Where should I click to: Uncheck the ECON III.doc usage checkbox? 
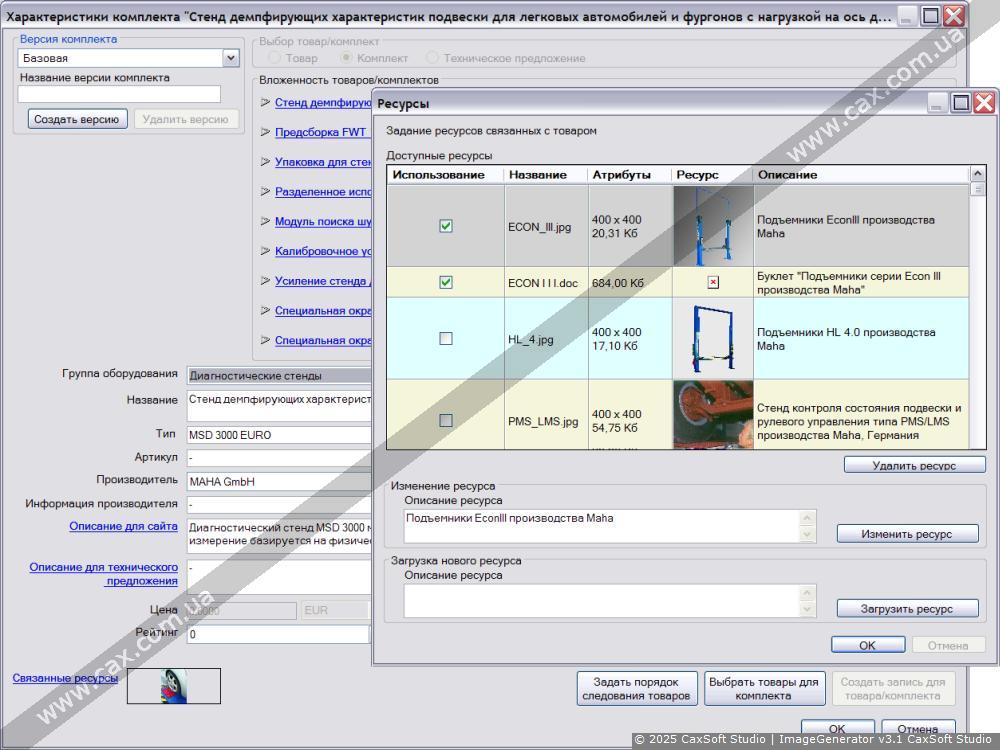(x=446, y=282)
